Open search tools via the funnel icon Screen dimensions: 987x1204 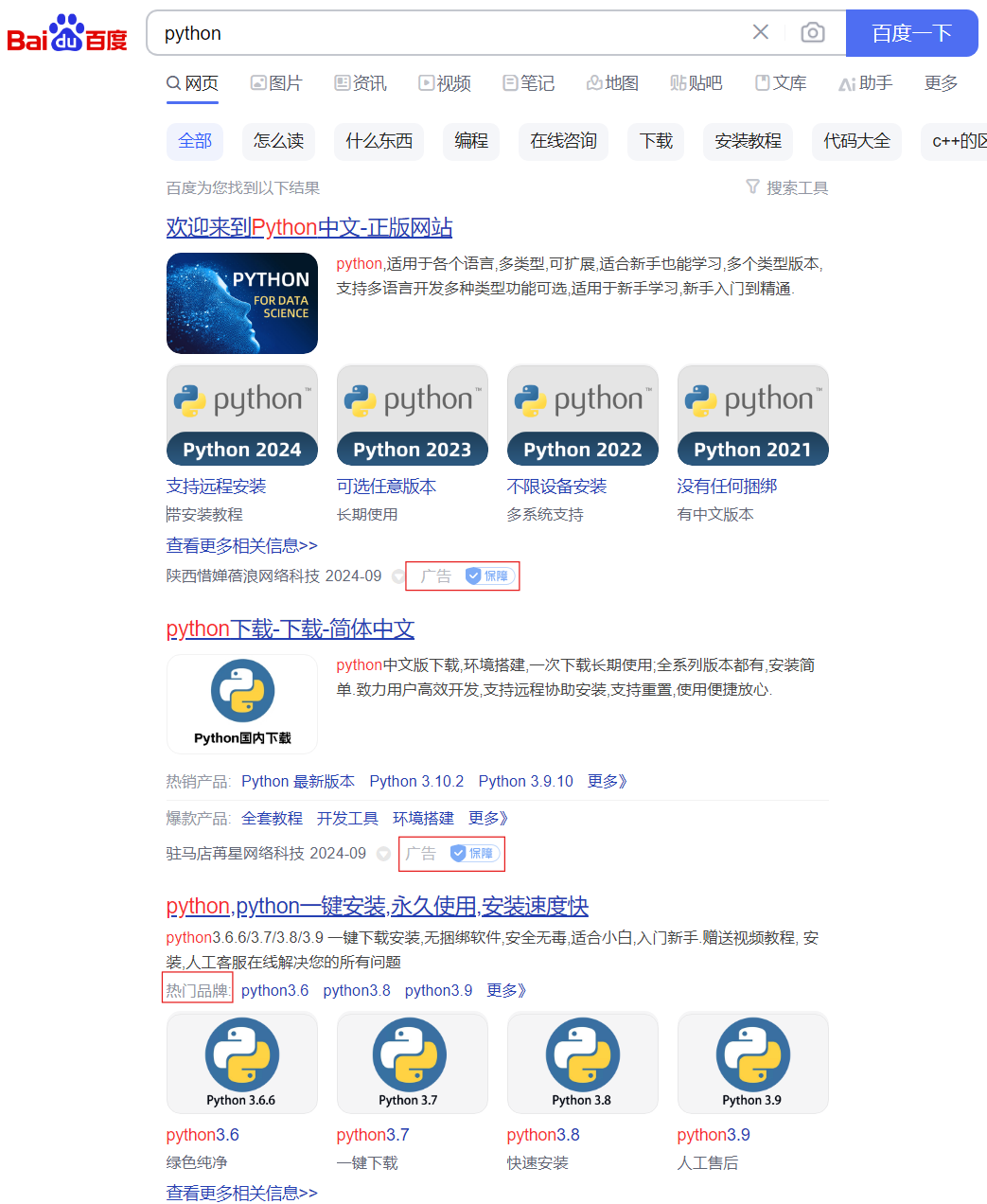pyautogui.click(x=752, y=187)
